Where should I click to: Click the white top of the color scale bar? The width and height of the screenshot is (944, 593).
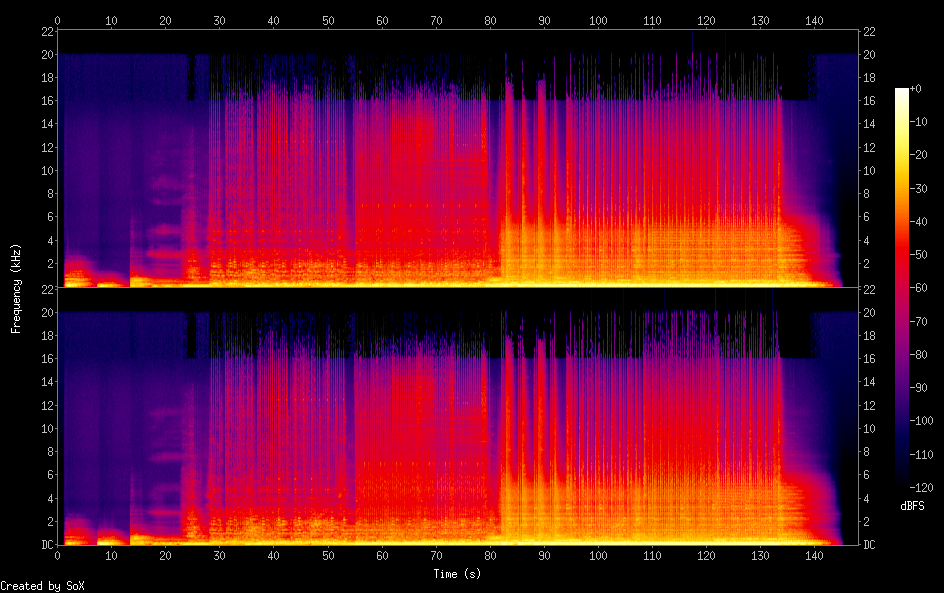(902, 93)
